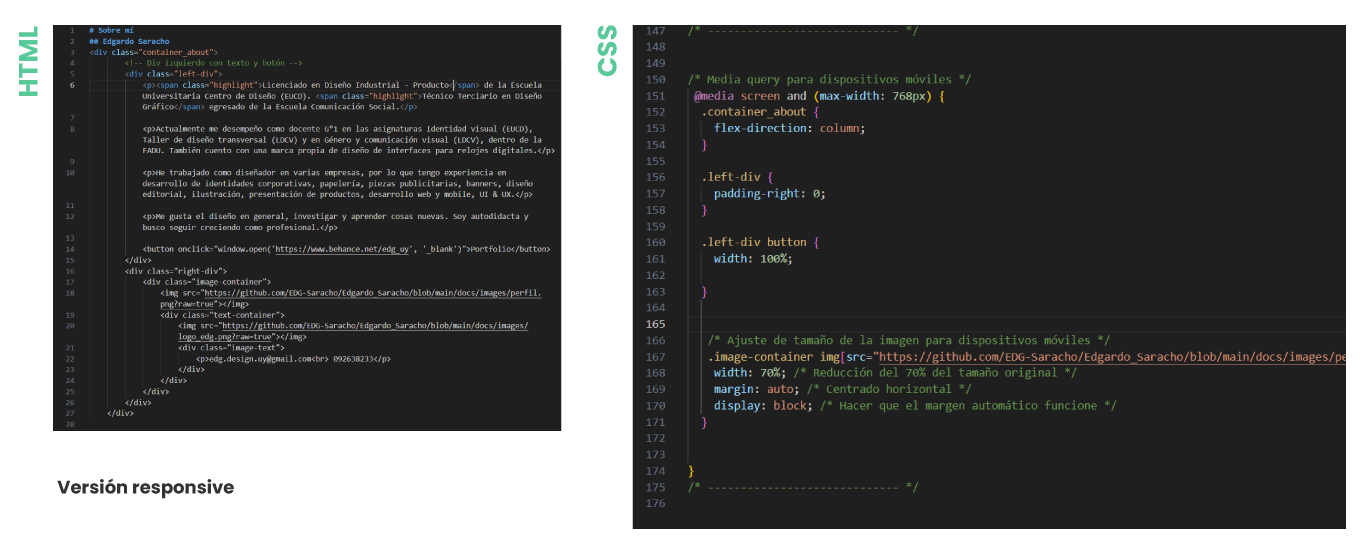Click the 'padding-right: 0;' declaration
This screenshot has width=1366, height=553.
769,193
